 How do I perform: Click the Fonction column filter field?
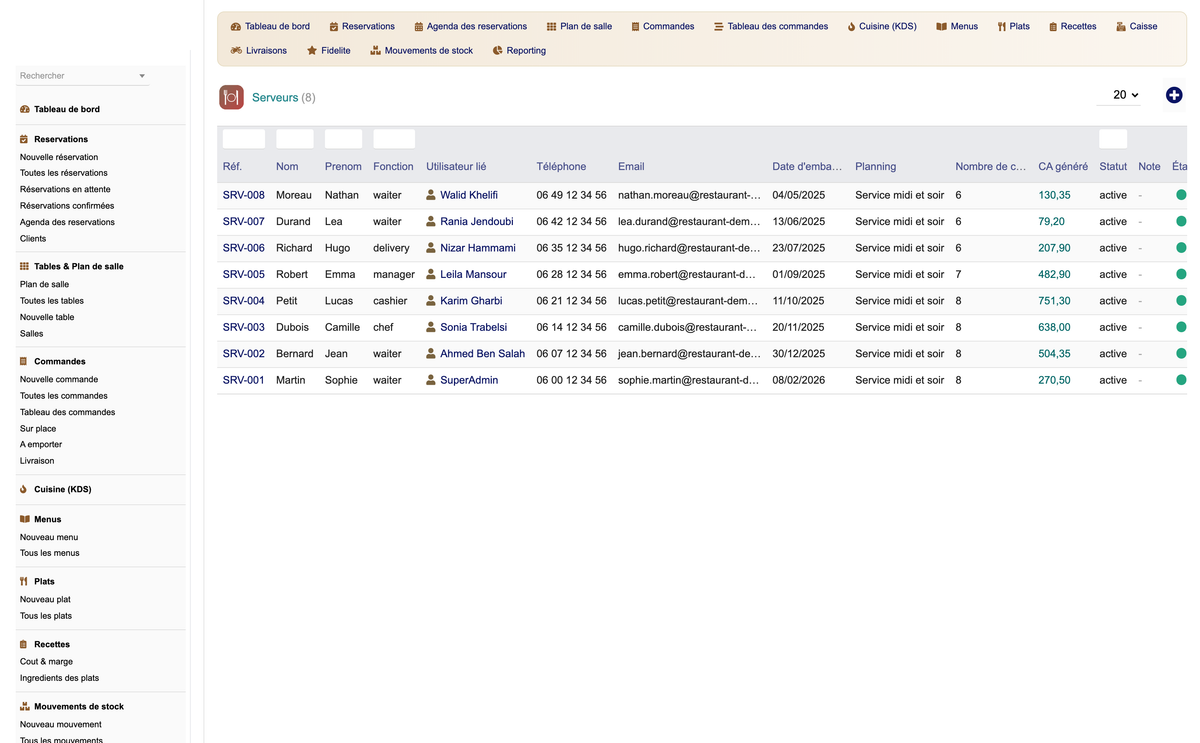pyautogui.click(x=394, y=139)
